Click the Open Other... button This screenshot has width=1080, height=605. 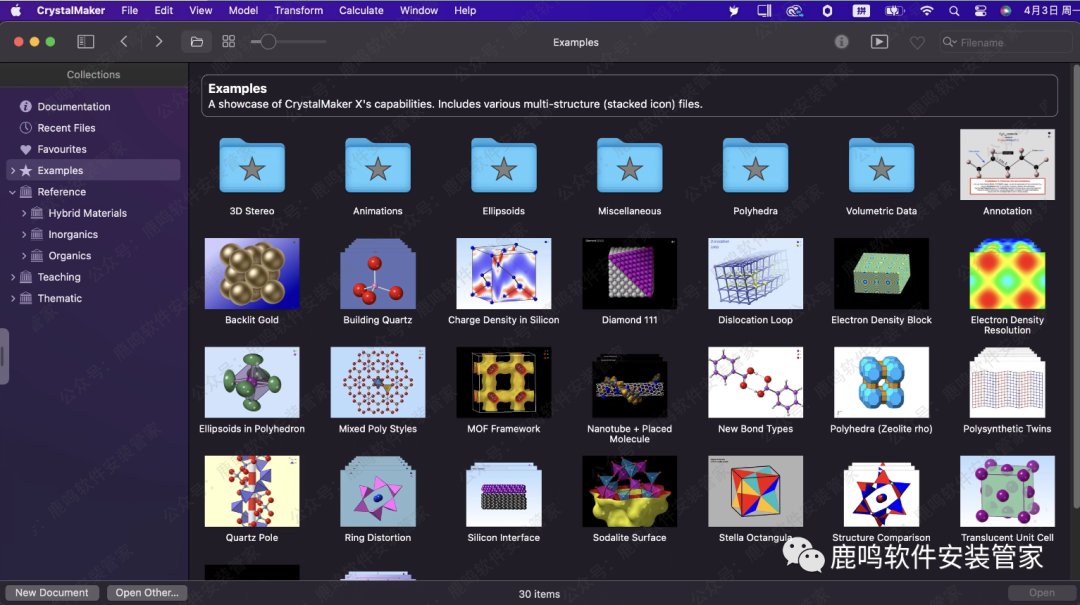point(147,593)
